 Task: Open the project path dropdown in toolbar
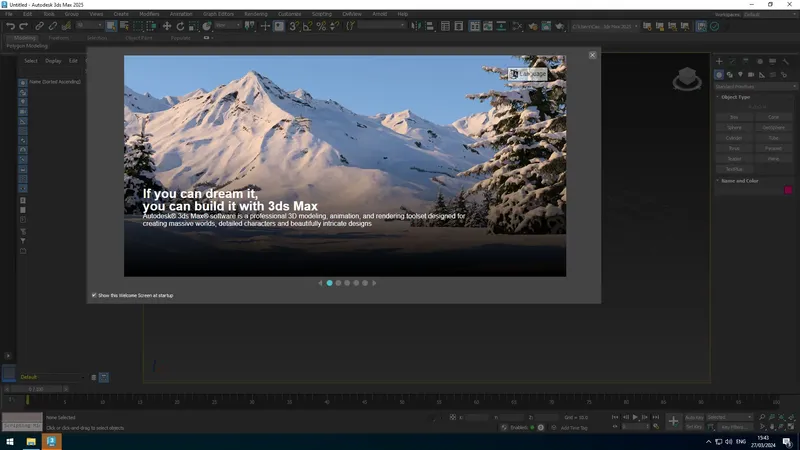605,26
